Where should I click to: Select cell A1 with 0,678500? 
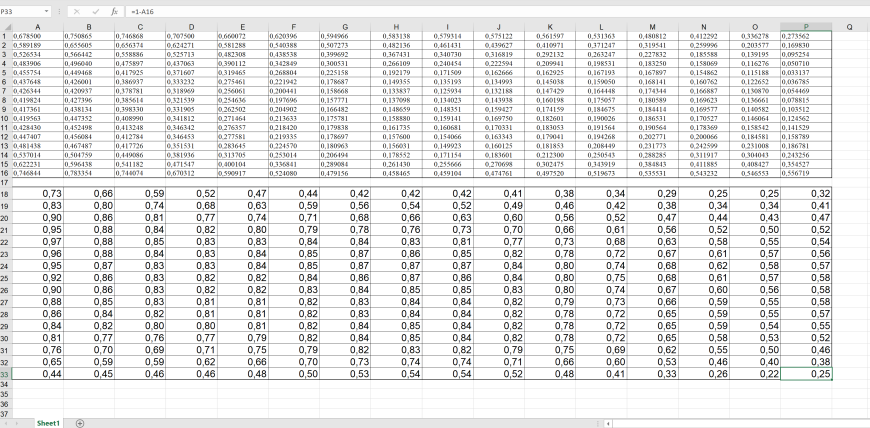coord(38,35)
